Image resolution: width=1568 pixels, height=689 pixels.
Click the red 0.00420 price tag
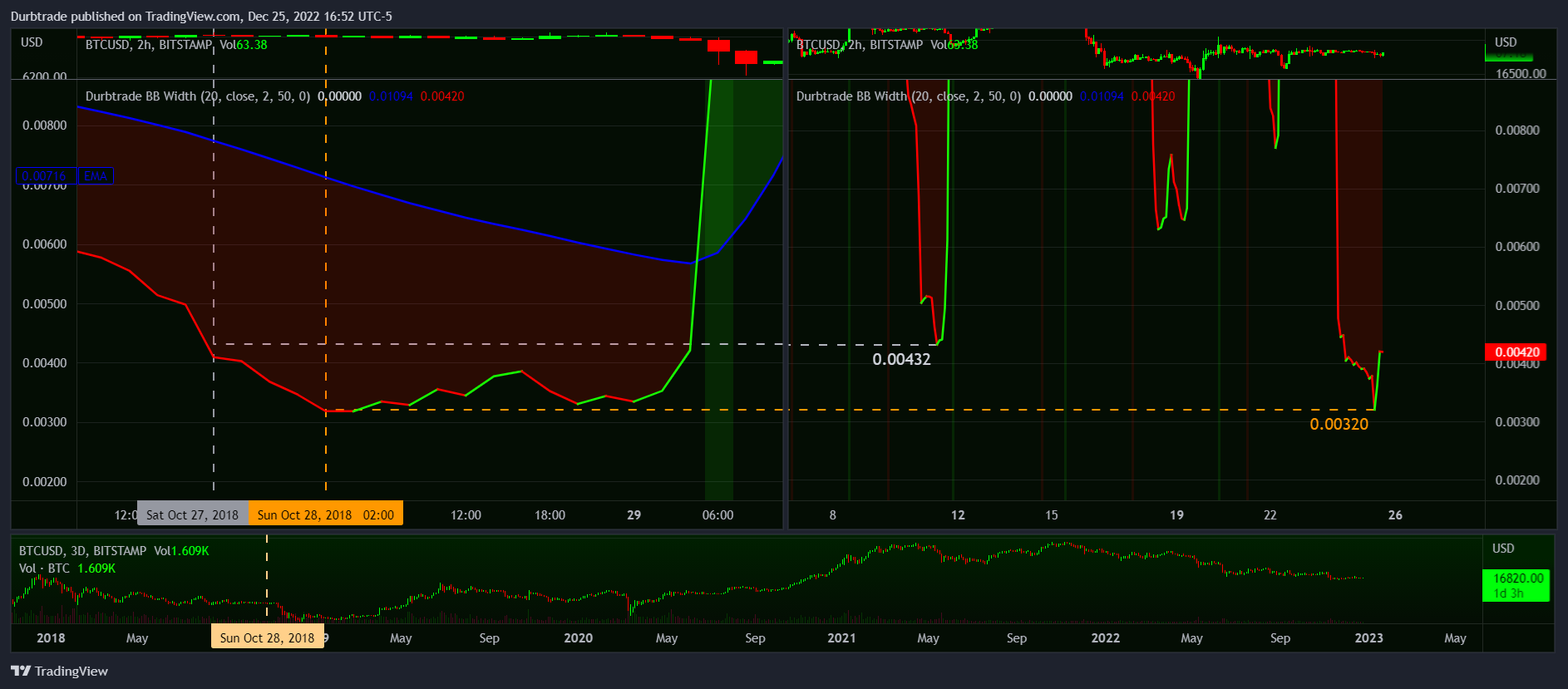tap(1516, 352)
